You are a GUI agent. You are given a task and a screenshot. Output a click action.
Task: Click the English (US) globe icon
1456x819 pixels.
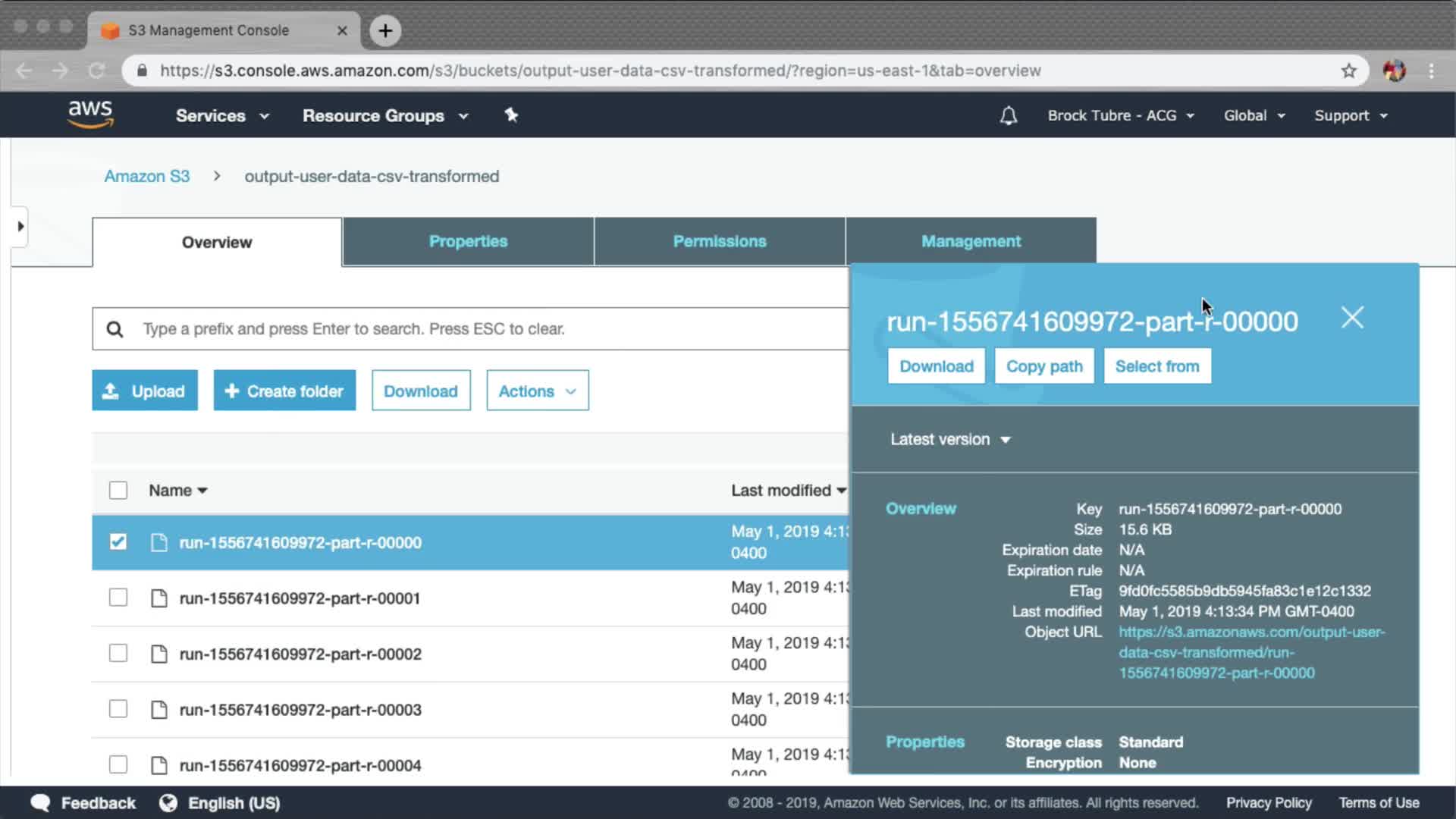coord(168,803)
